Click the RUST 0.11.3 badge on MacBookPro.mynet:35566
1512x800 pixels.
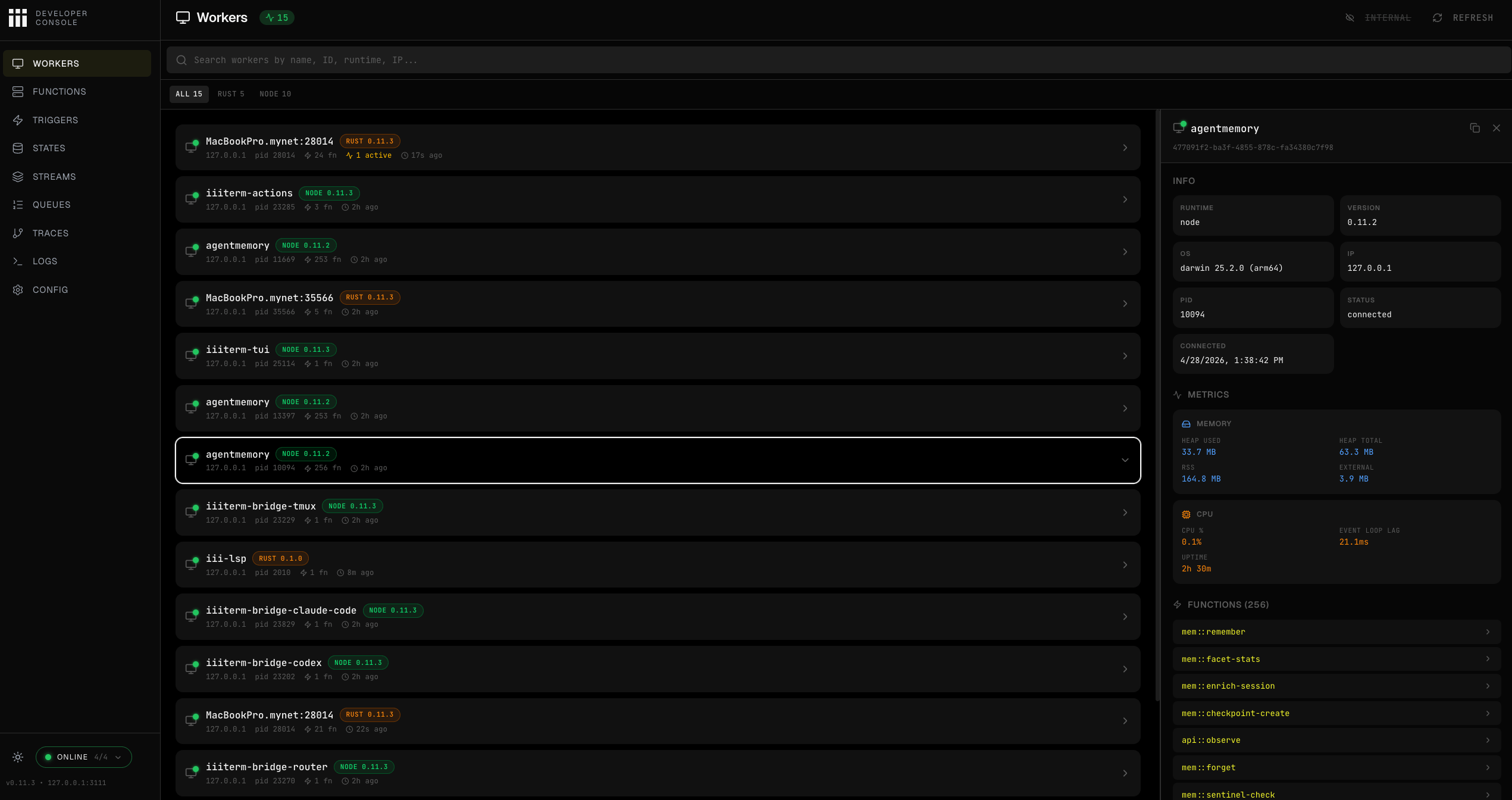(x=370, y=298)
